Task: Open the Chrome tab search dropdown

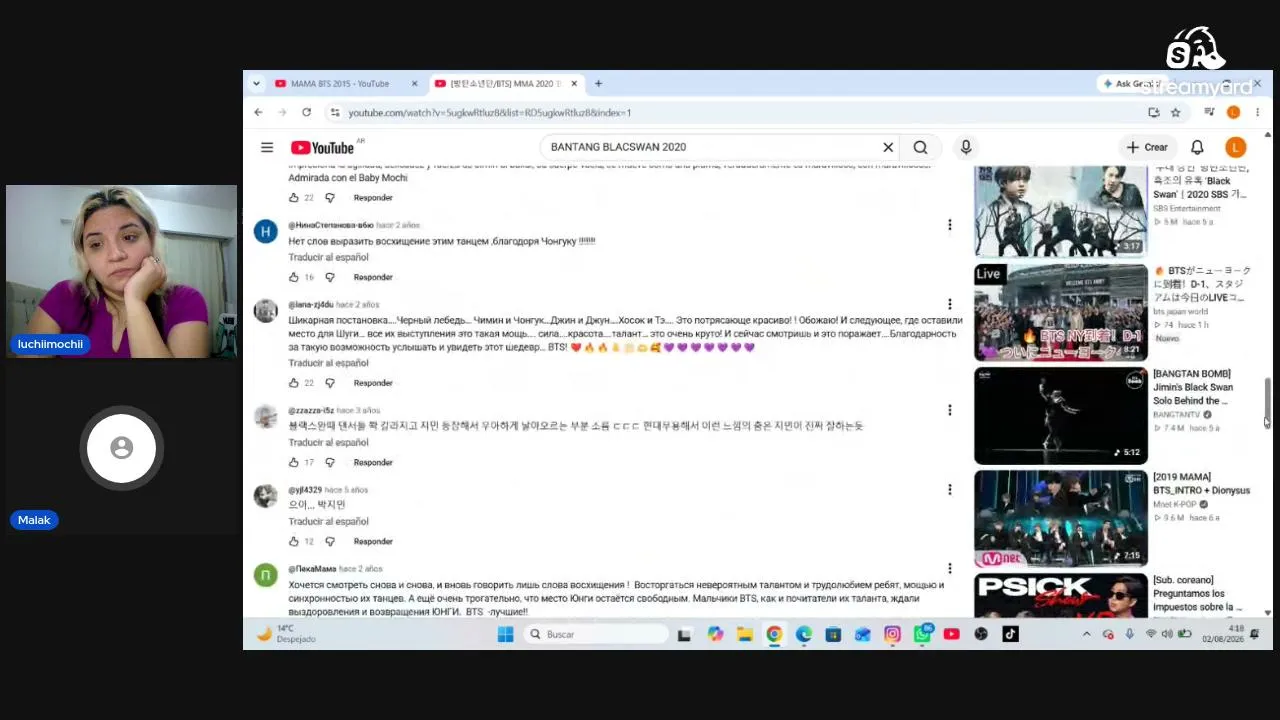Action: pos(256,83)
